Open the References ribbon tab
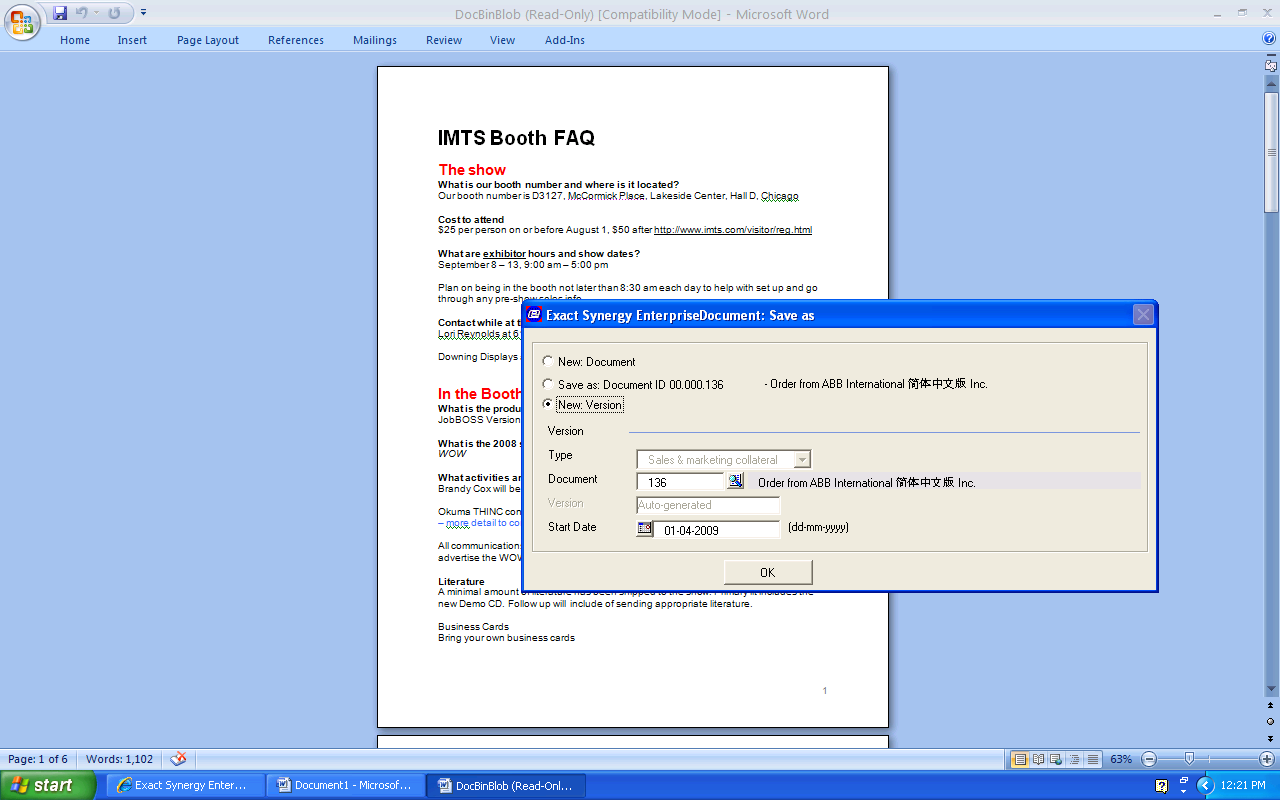Viewport: 1280px width, 800px height. coord(296,40)
